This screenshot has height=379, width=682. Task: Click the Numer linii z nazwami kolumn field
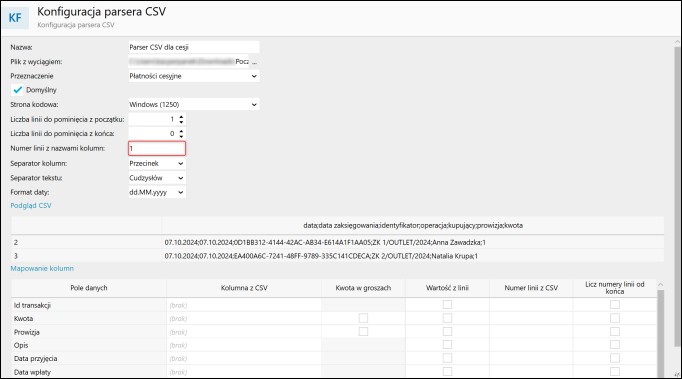click(x=157, y=148)
